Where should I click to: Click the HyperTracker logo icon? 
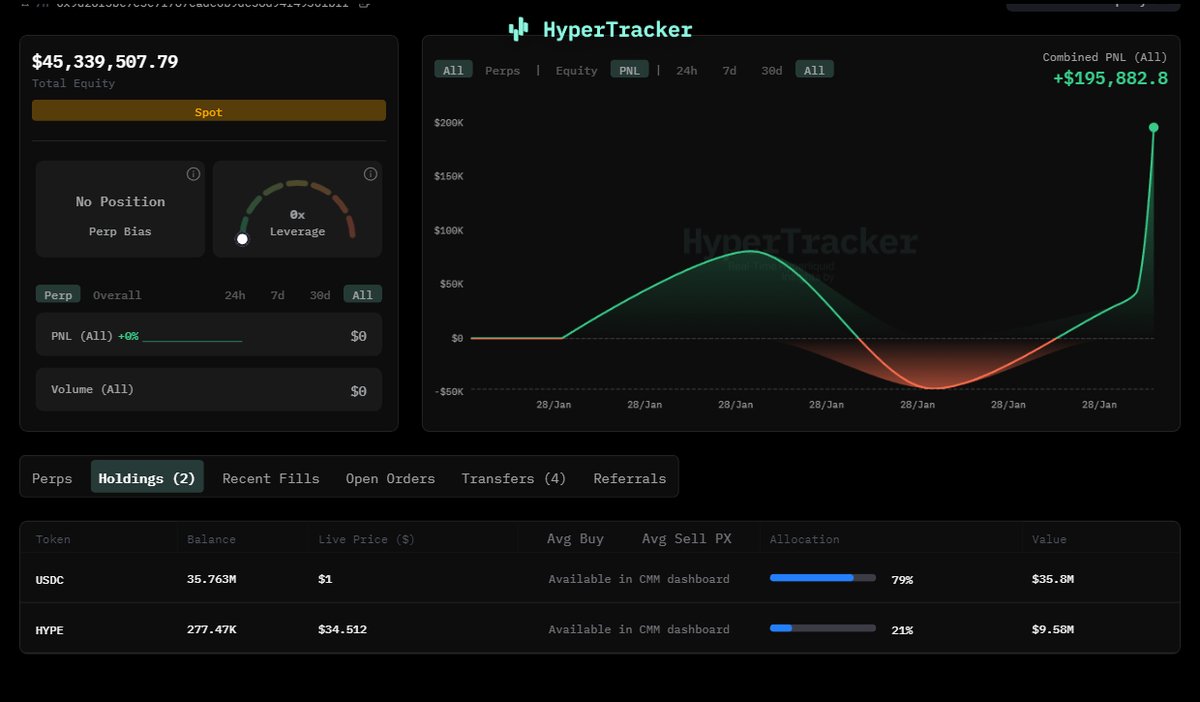coord(518,30)
